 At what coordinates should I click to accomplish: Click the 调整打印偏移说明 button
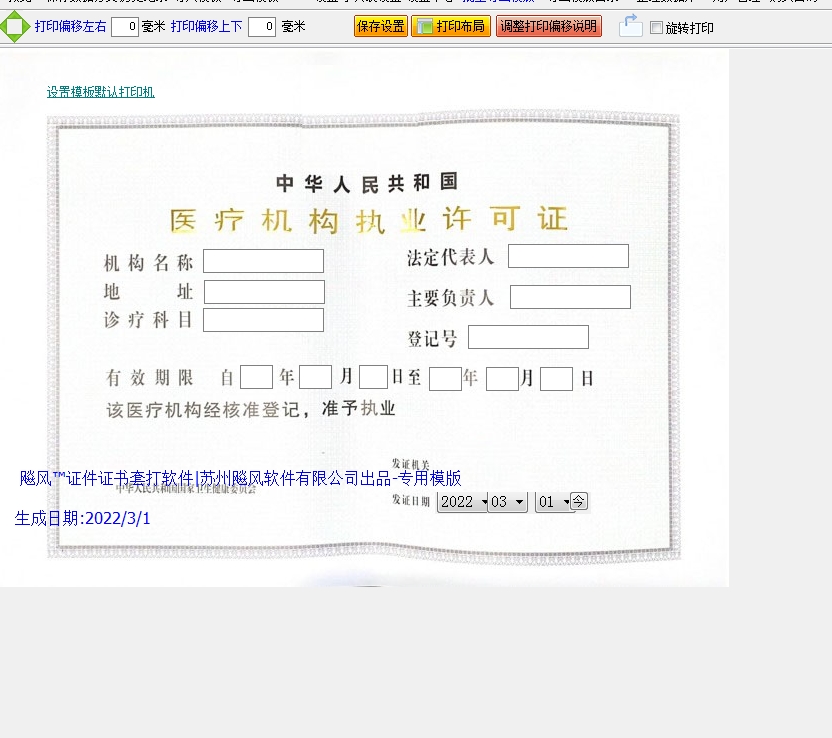click(548, 26)
